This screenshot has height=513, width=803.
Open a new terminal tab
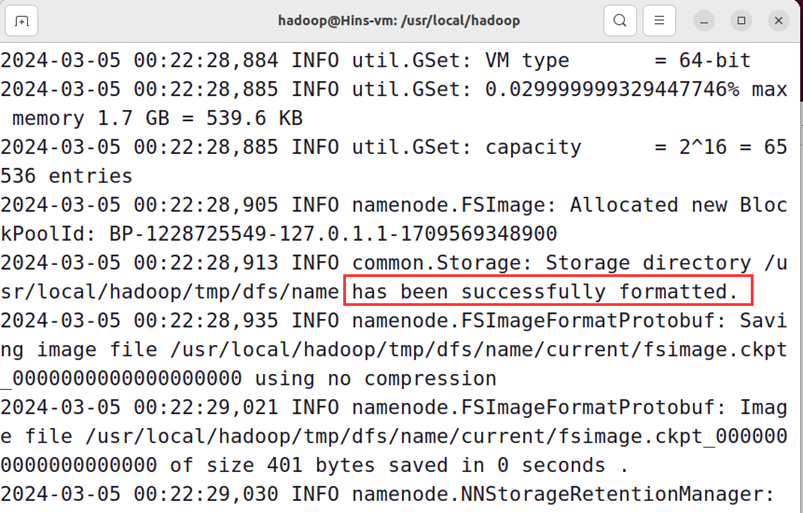coord(21,20)
